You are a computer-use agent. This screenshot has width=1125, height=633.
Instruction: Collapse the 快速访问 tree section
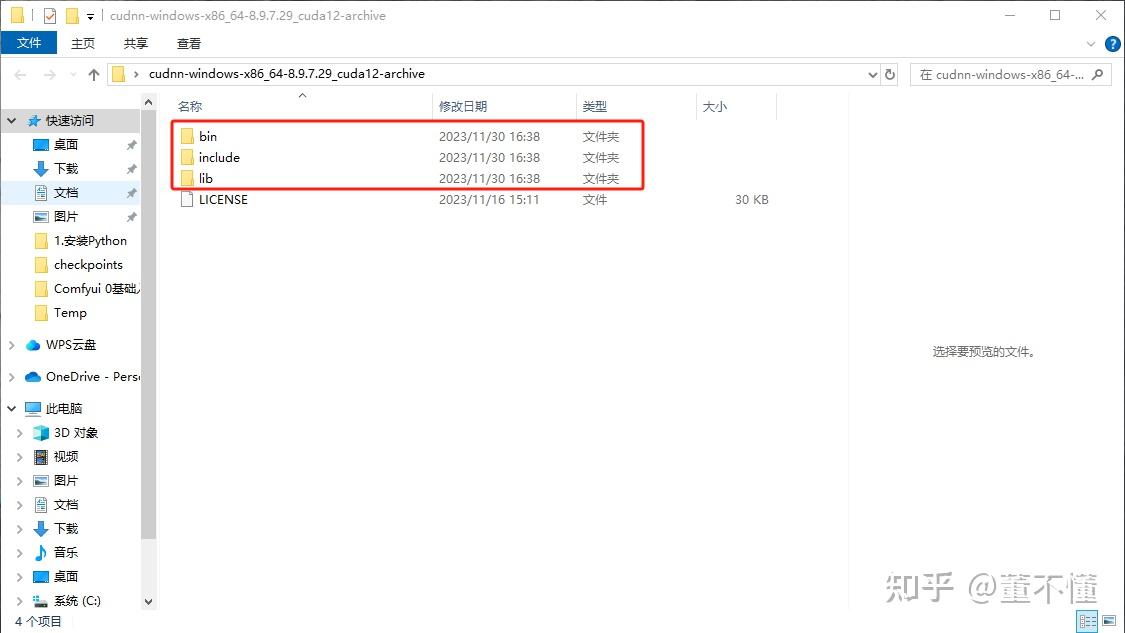pos(11,121)
